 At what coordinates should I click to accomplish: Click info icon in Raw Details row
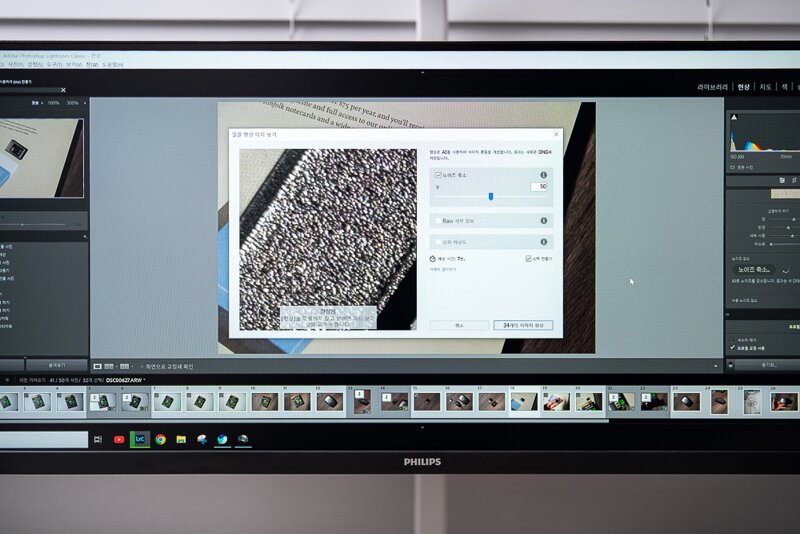coord(543,221)
